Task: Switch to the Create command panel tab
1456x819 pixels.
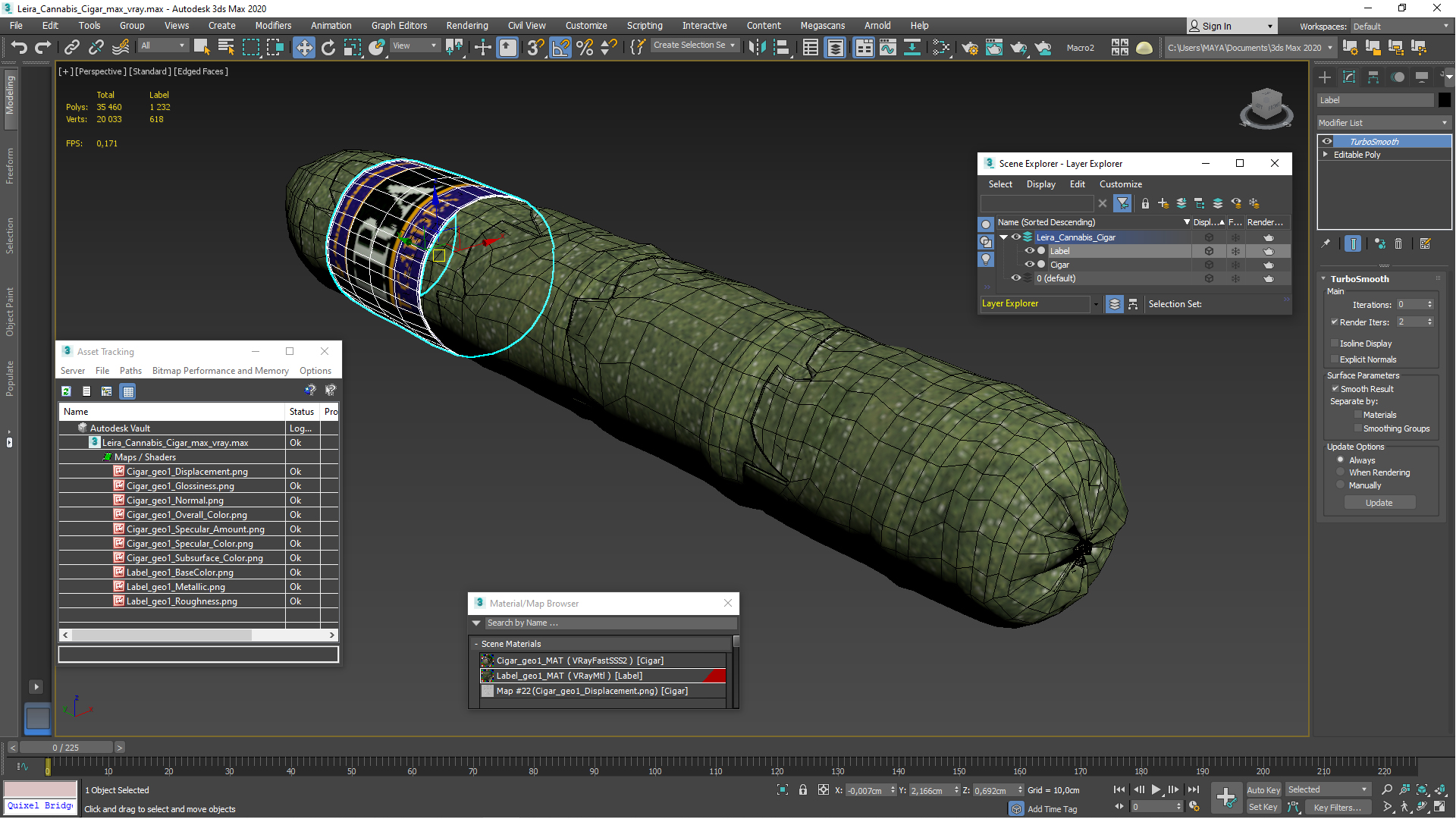Action: 1325,77
